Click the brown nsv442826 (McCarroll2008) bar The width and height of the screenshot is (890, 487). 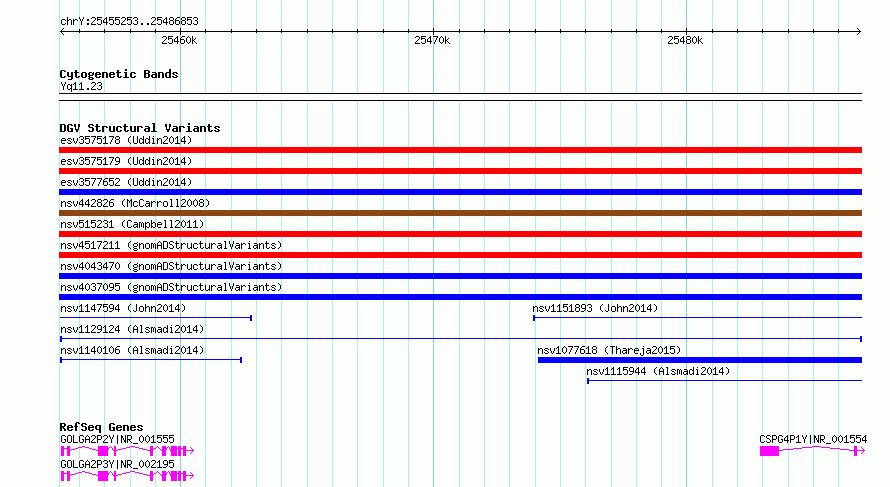pos(460,213)
